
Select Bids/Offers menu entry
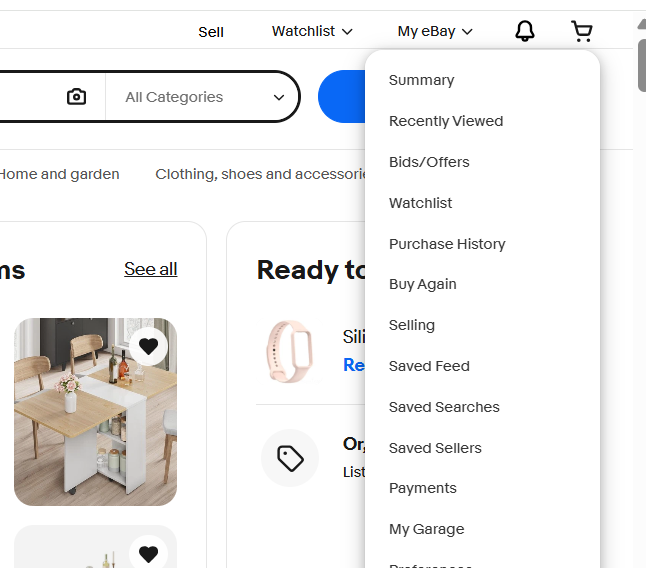[429, 162]
